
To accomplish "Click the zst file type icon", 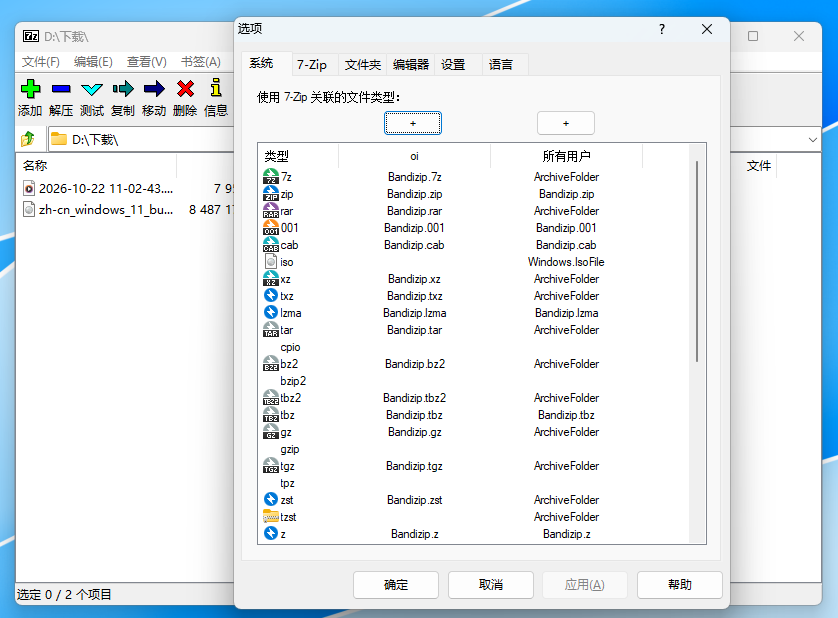I will [x=271, y=500].
